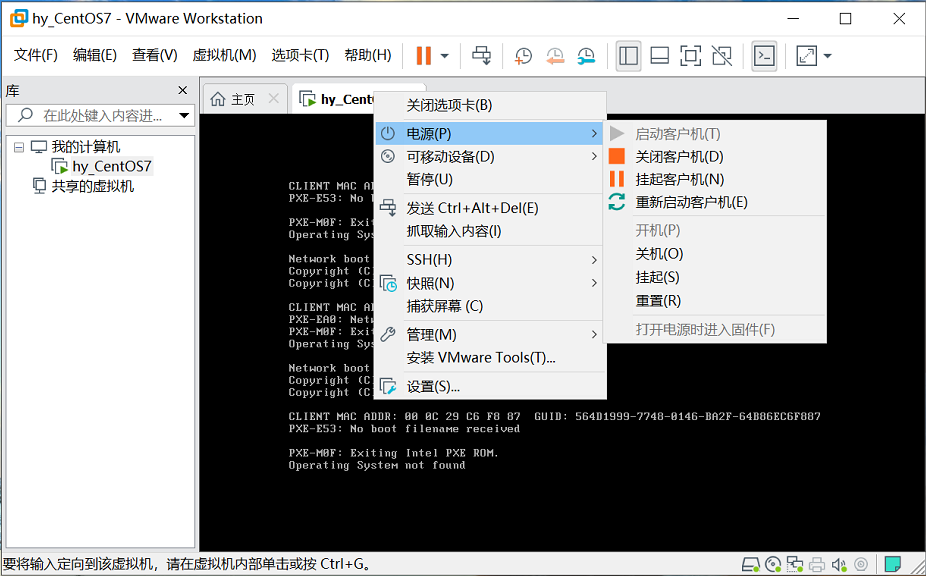926x576 pixels.
Task: Click the orange pause VM toolbar icon
Action: [423, 56]
